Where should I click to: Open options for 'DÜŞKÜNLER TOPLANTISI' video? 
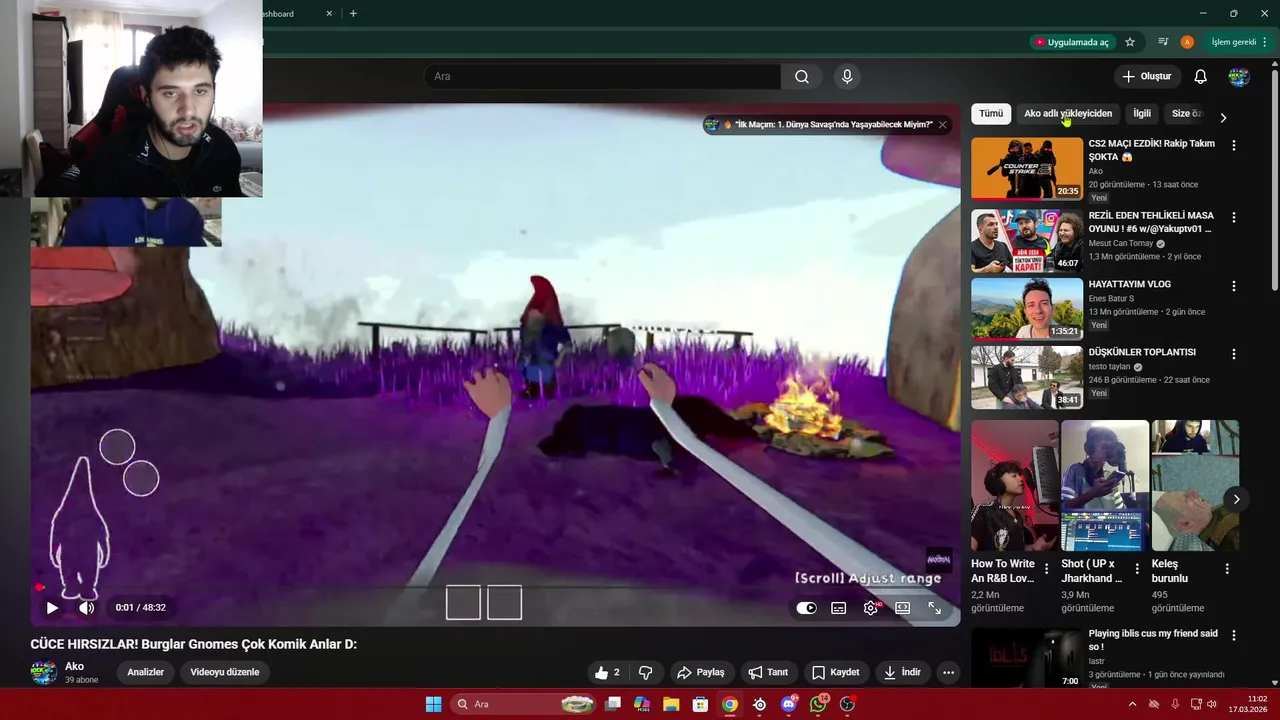pos(1234,354)
